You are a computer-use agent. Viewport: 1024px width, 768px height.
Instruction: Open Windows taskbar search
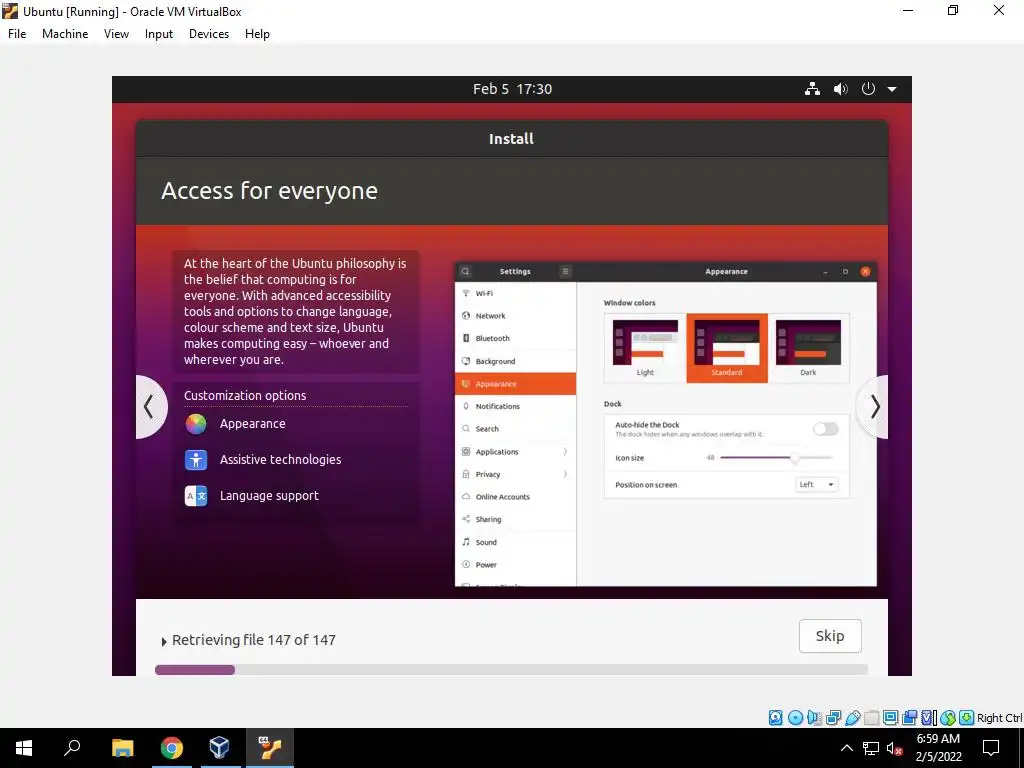(72, 748)
